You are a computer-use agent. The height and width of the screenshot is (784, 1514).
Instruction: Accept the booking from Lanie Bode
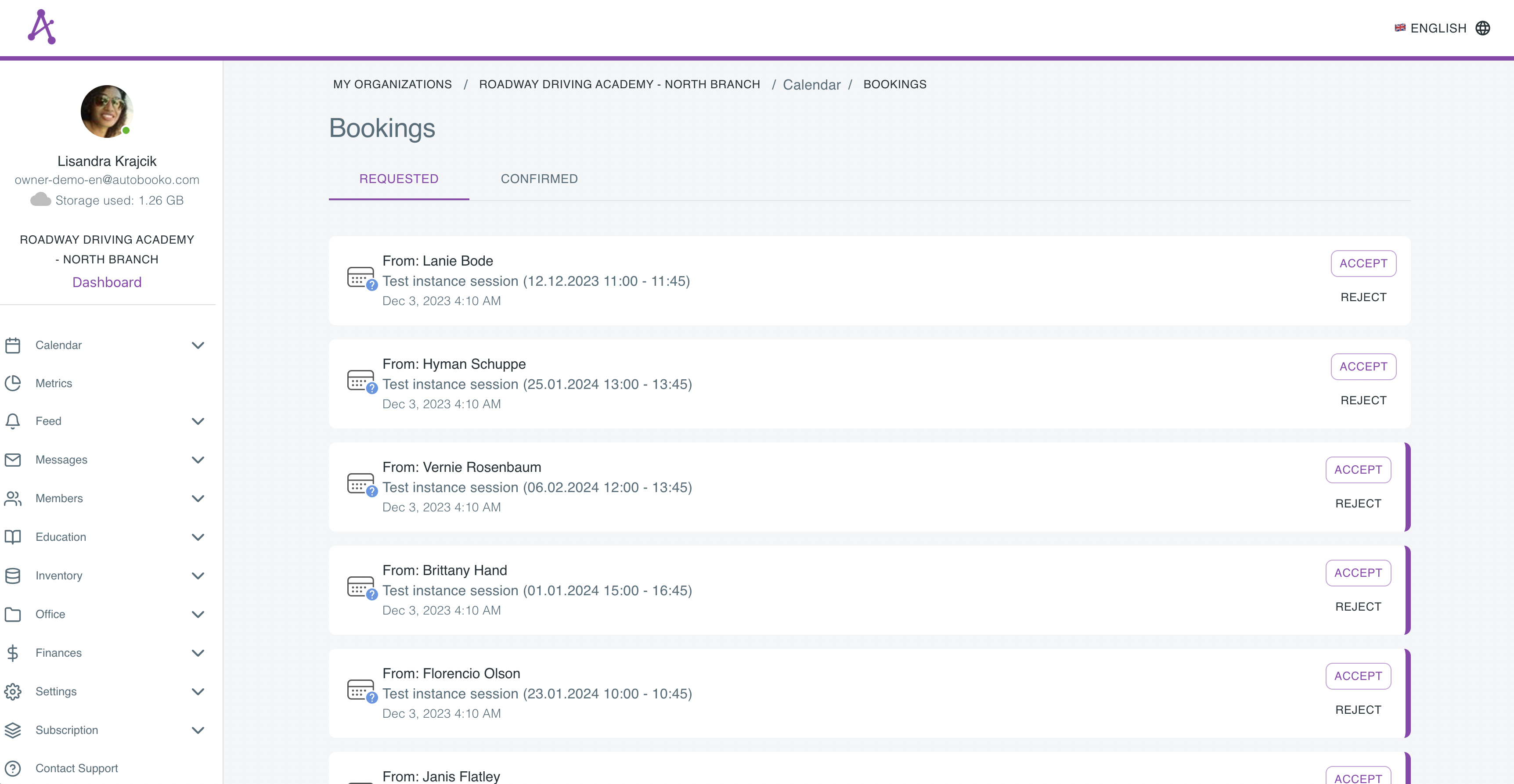point(1363,263)
